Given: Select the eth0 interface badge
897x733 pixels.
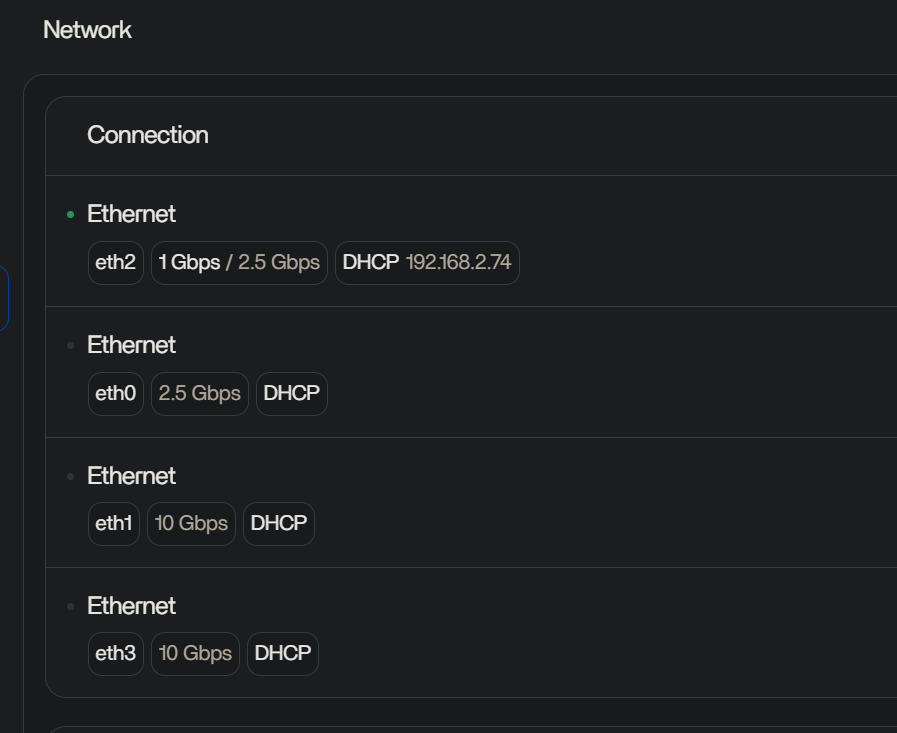Looking at the screenshot, I should (115, 393).
